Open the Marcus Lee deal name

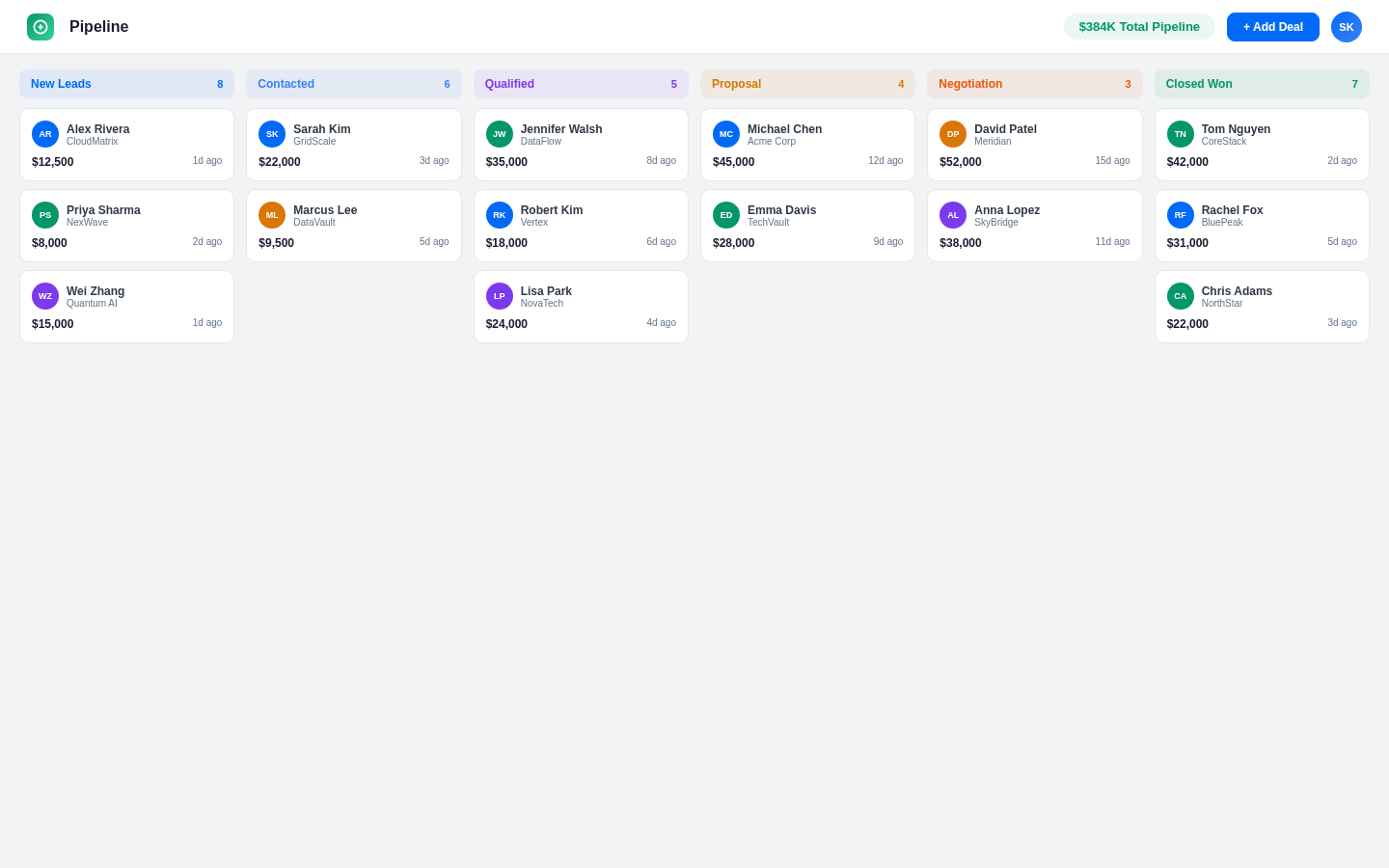pos(325,210)
